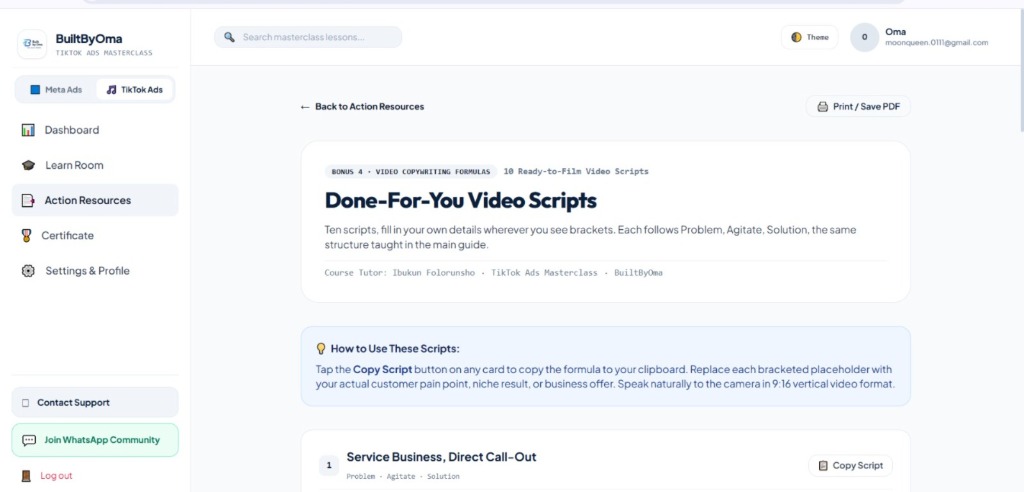Open Learn Room from the sidebar

point(95,165)
